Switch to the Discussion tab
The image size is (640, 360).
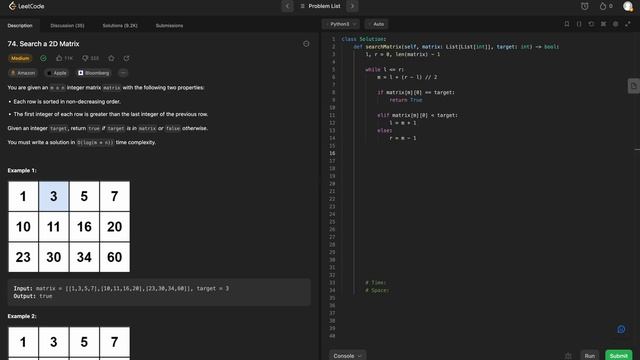(67, 26)
